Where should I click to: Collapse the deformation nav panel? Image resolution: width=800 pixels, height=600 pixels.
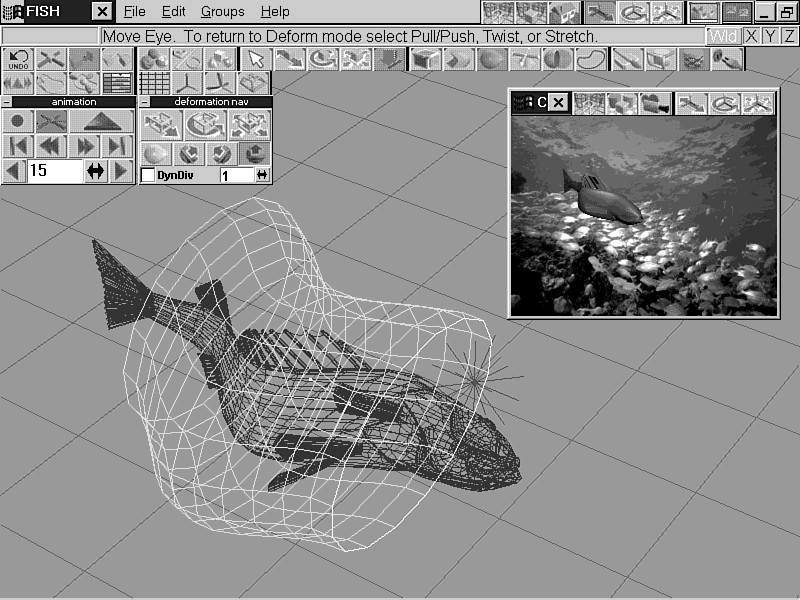pos(144,102)
